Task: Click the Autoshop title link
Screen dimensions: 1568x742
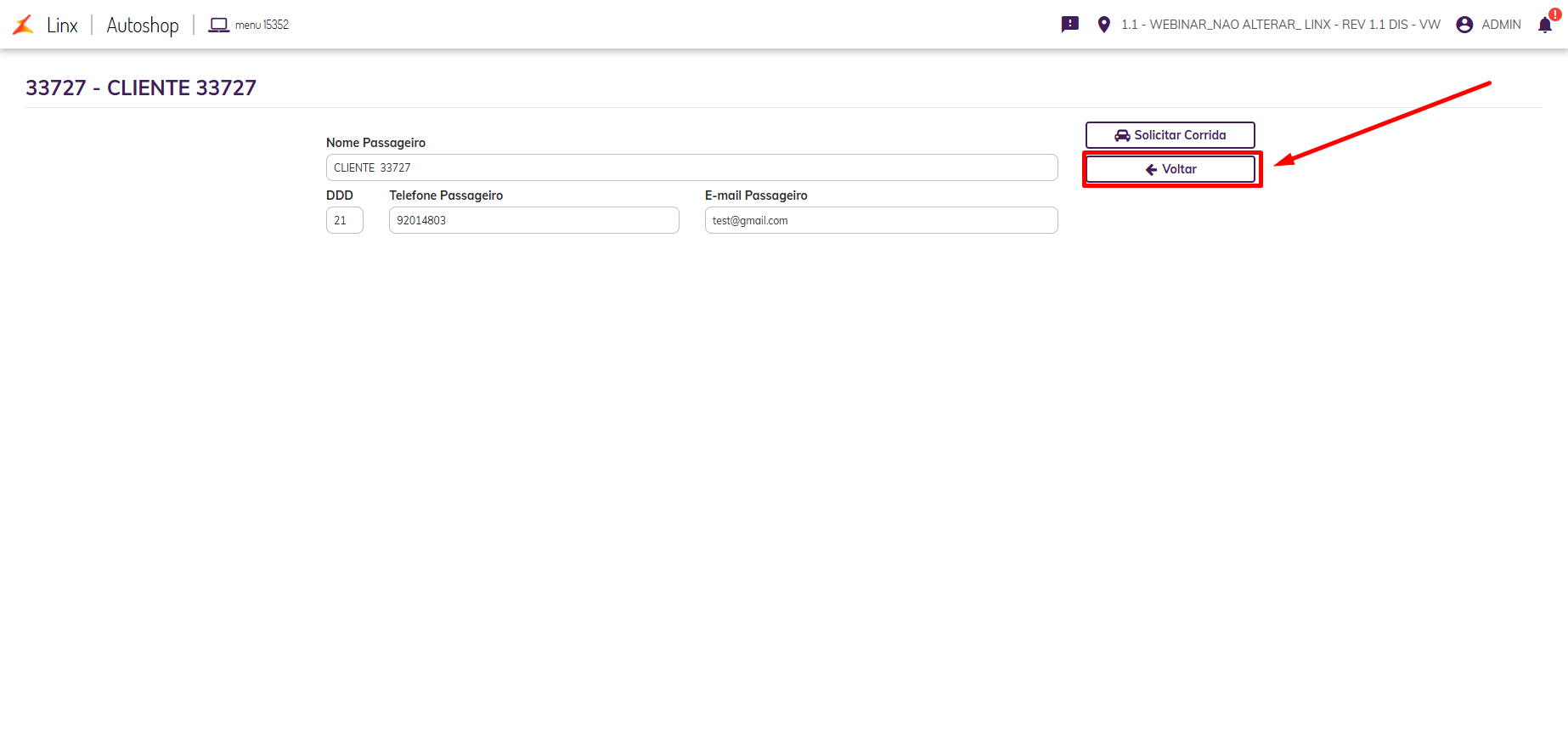Action: tap(143, 25)
